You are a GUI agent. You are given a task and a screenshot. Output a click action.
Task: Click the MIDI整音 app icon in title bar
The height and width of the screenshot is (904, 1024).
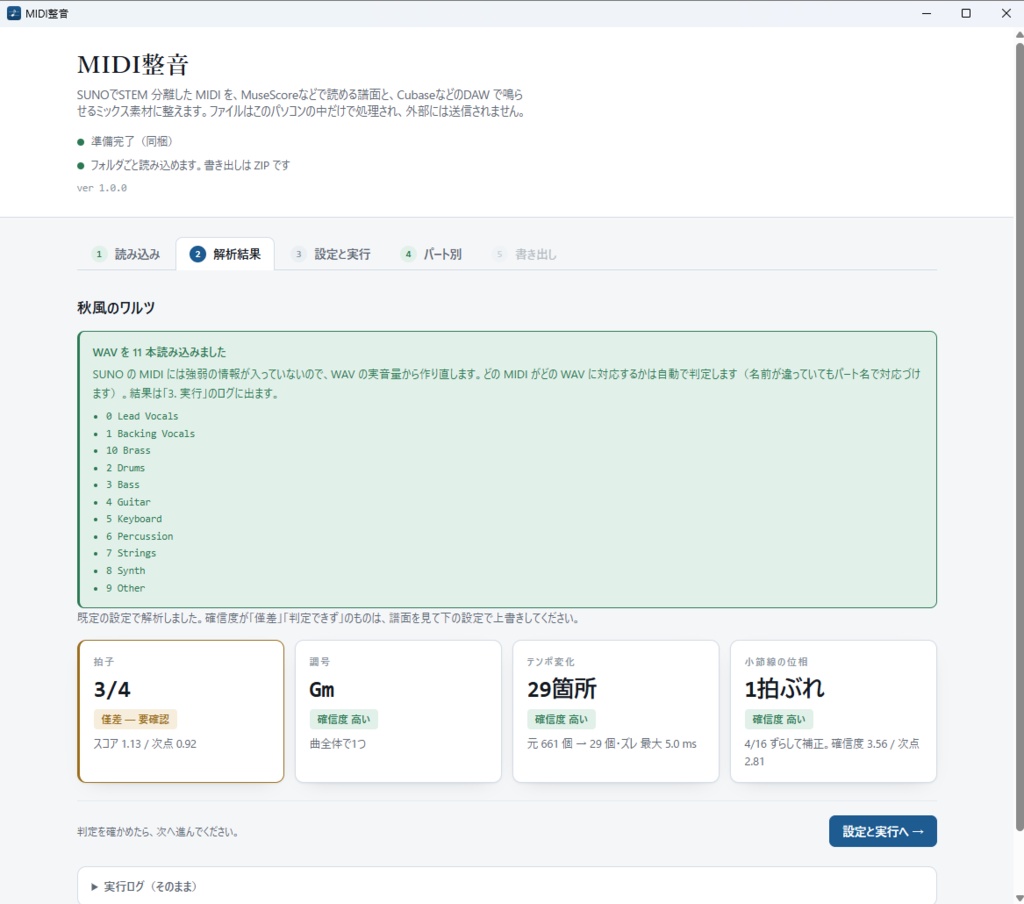(14, 13)
